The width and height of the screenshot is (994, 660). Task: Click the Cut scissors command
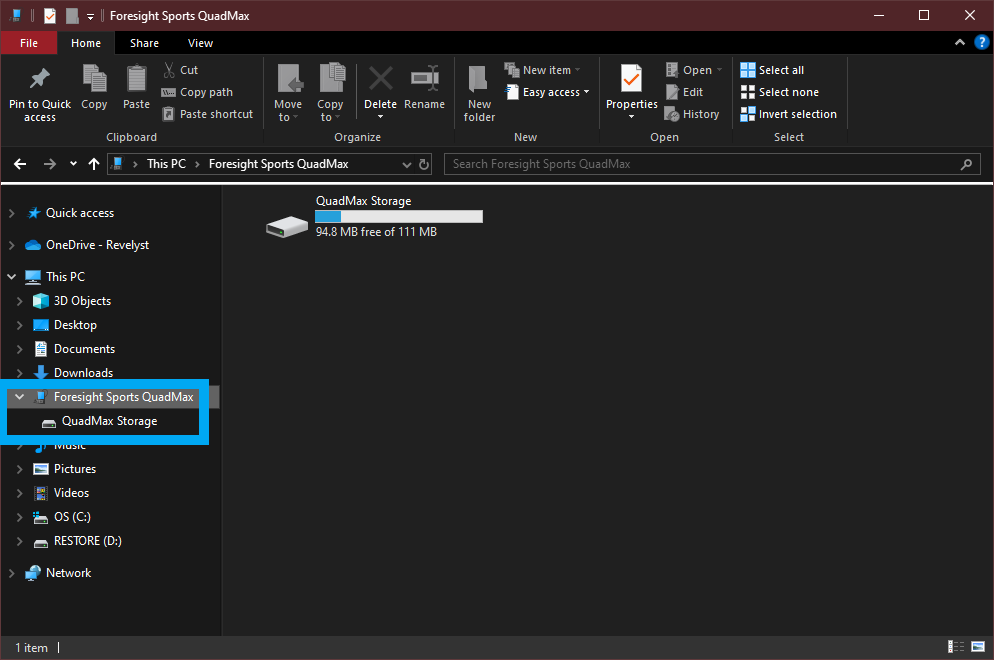pyautogui.click(x=181, y=70)
